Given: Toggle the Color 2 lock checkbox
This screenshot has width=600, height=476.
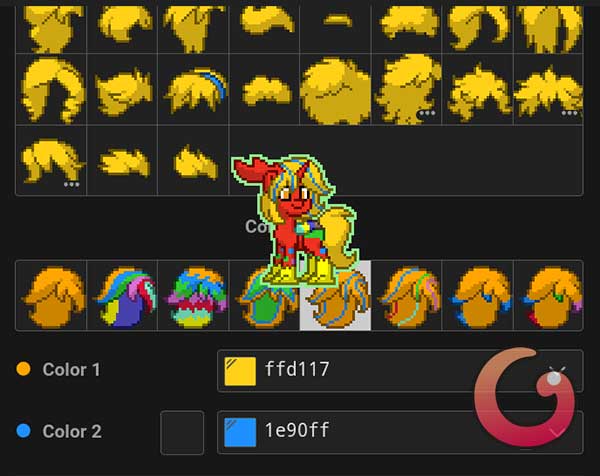Looking at the screenshot, I should 182,432.
